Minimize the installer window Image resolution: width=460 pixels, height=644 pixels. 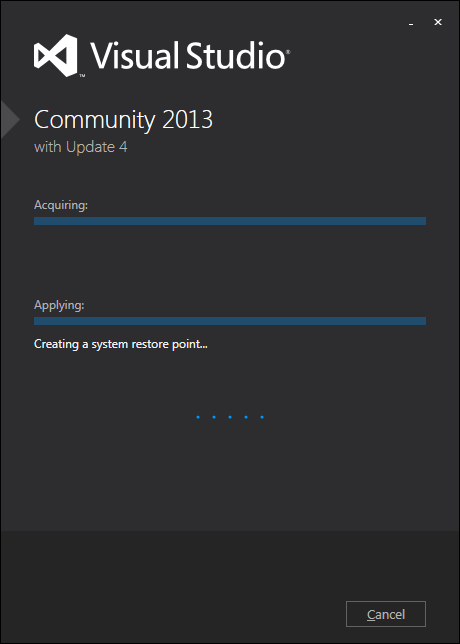(411, 23)
